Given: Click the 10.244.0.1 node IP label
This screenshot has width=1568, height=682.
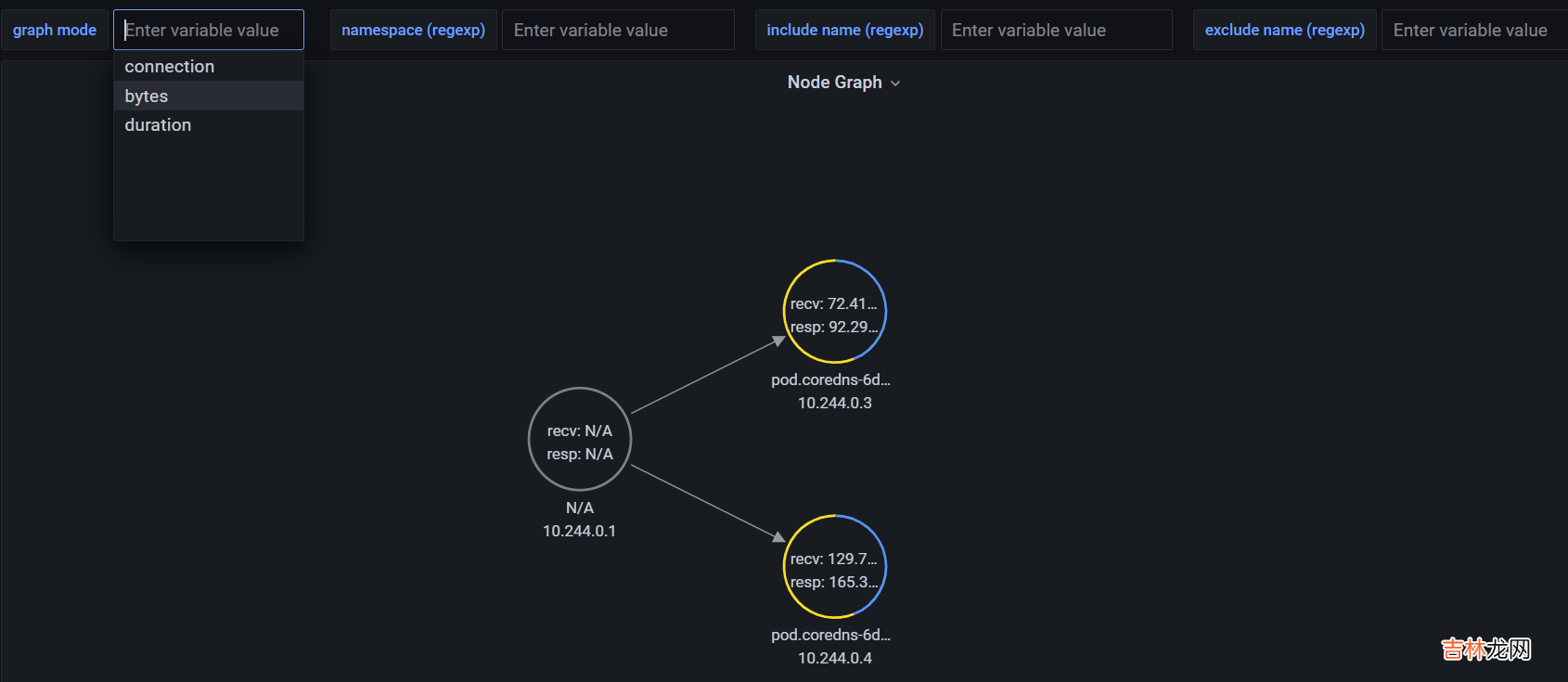Looking at the screenshot, I should point(579,531).
